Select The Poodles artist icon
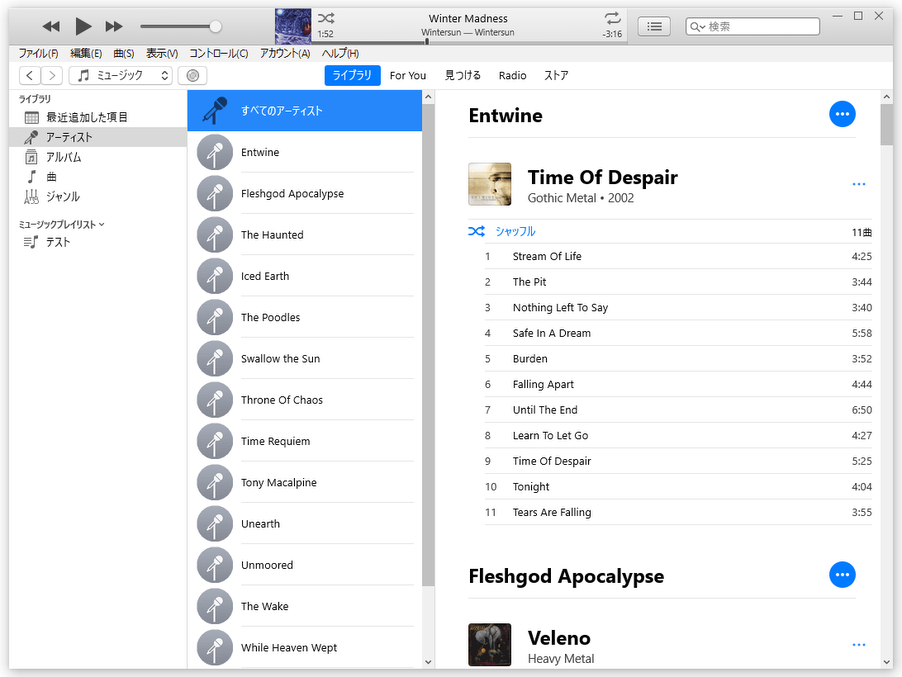Image resolution: width=902 pixels, height=677 pixels. tap(215, 318)
